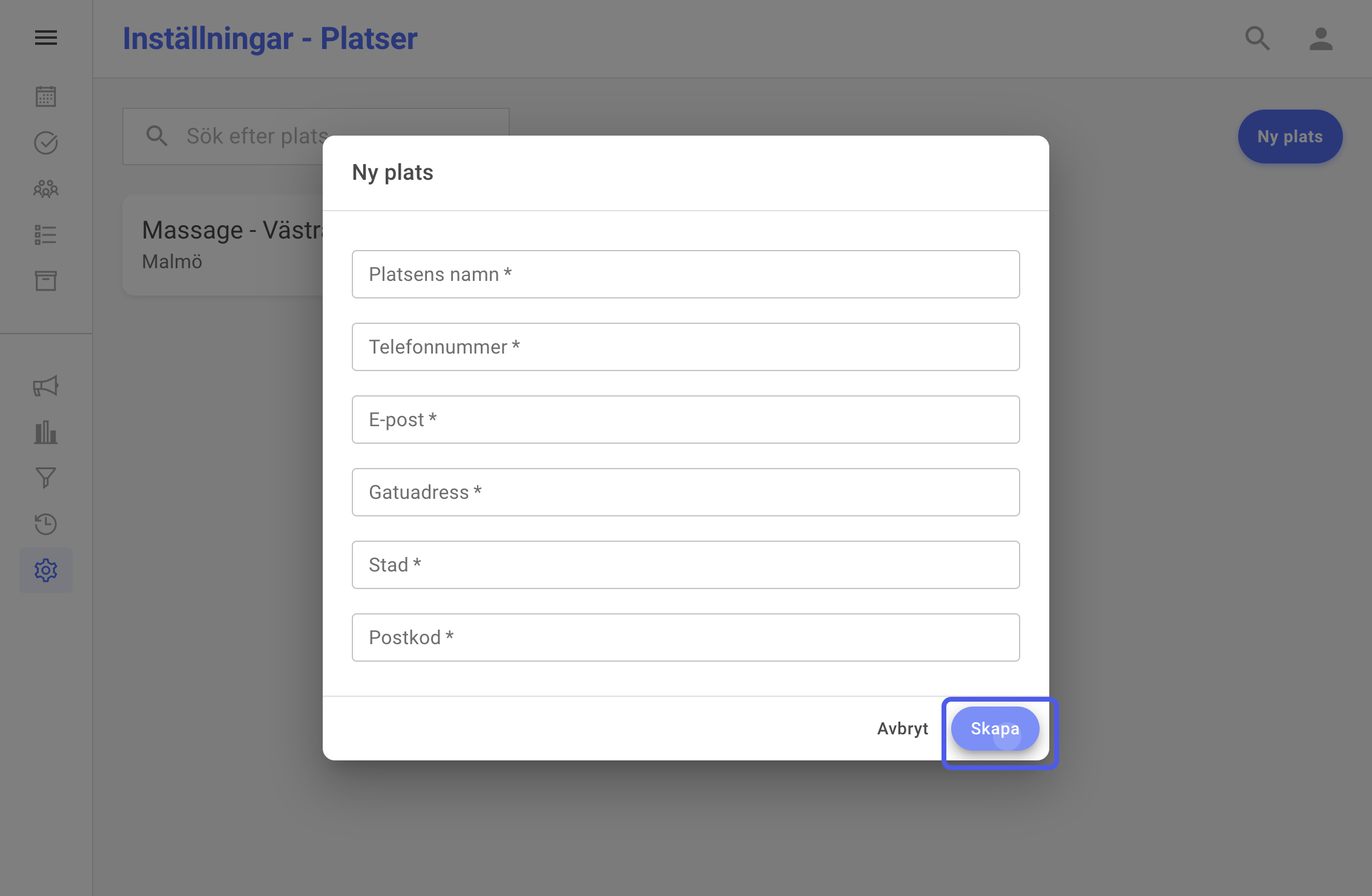Open the hamburger menu icon

tap(46, 38)
